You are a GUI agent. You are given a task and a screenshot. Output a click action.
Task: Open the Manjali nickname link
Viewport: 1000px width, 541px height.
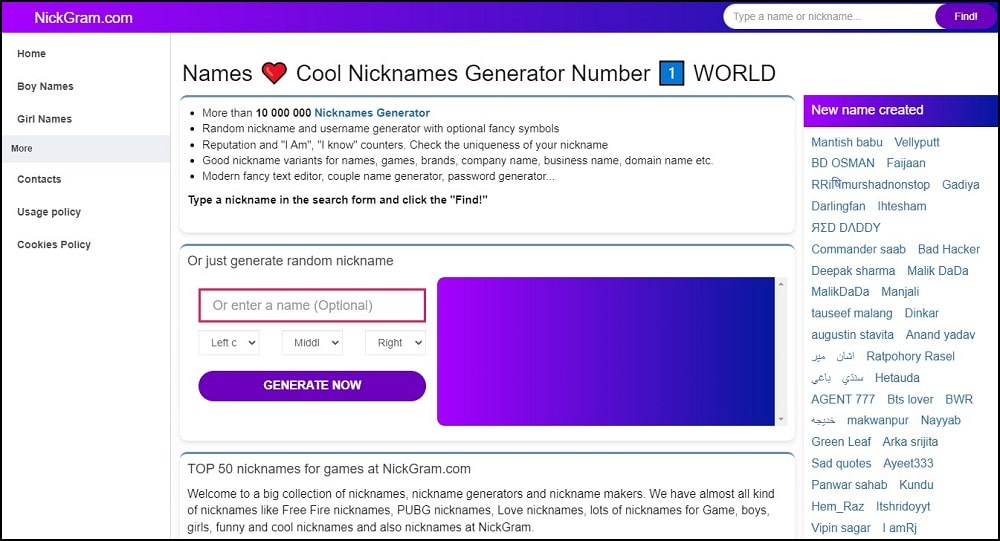point(900,292)
